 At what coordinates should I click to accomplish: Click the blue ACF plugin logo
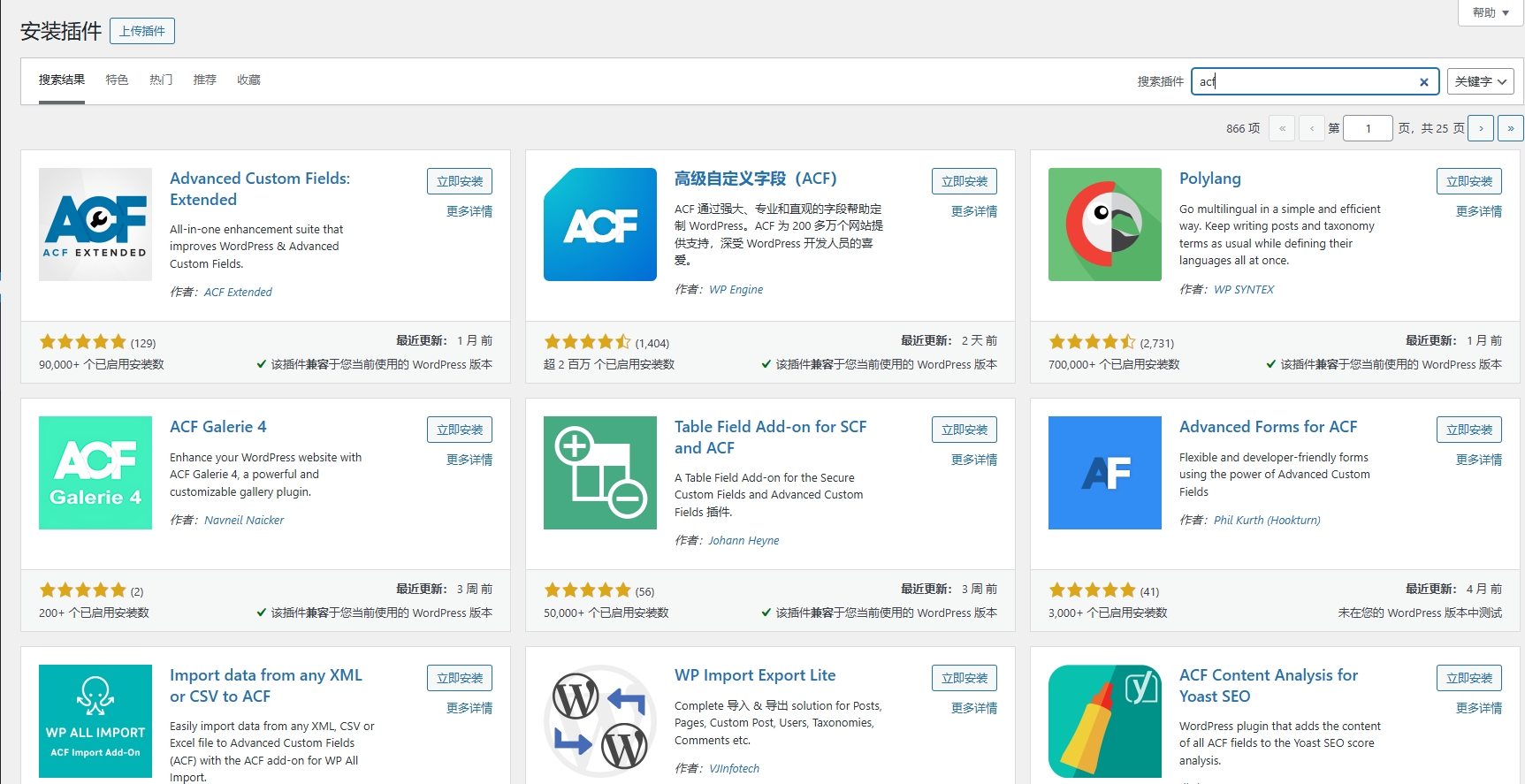coord(600,225)
